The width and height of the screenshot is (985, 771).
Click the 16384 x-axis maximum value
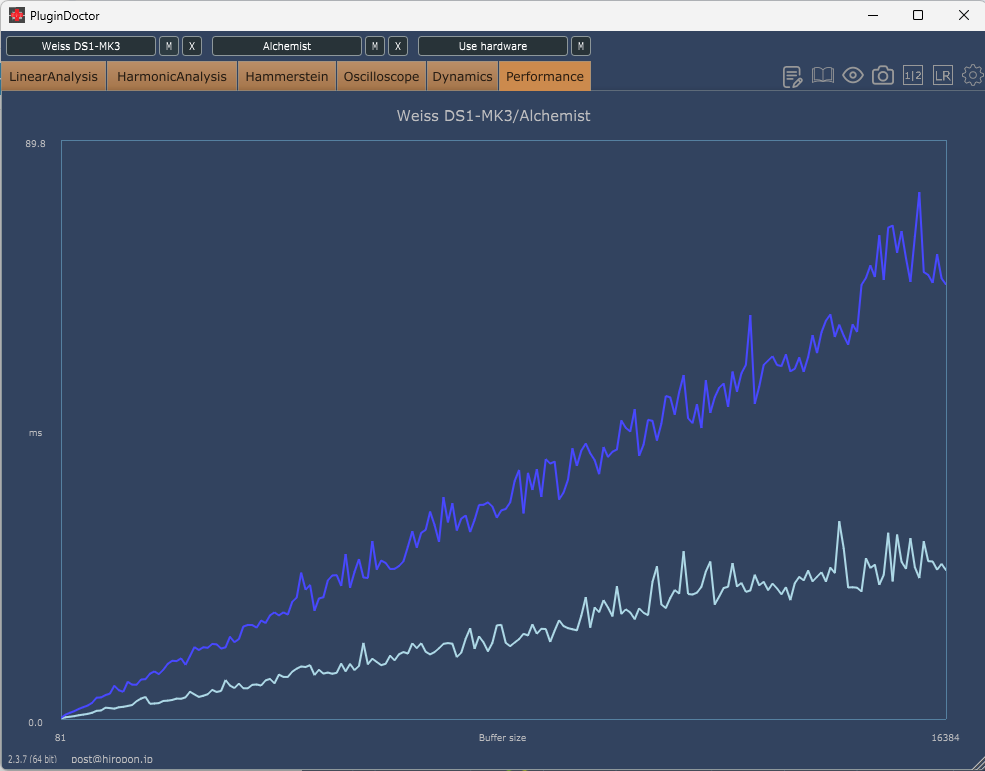coord(945,738)
